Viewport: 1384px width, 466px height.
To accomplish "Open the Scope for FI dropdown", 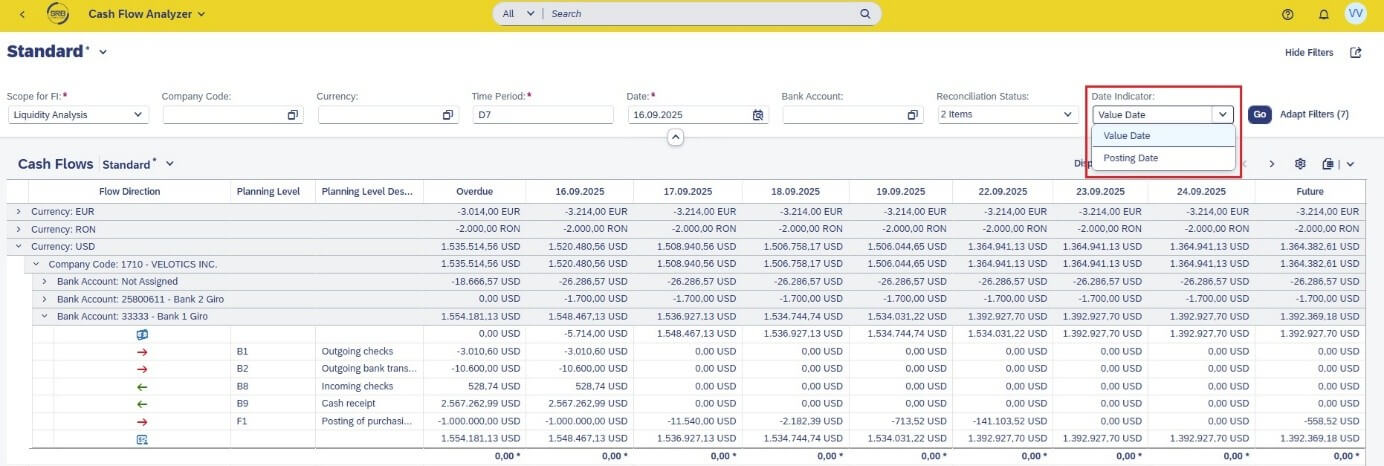I will point(137,115).
